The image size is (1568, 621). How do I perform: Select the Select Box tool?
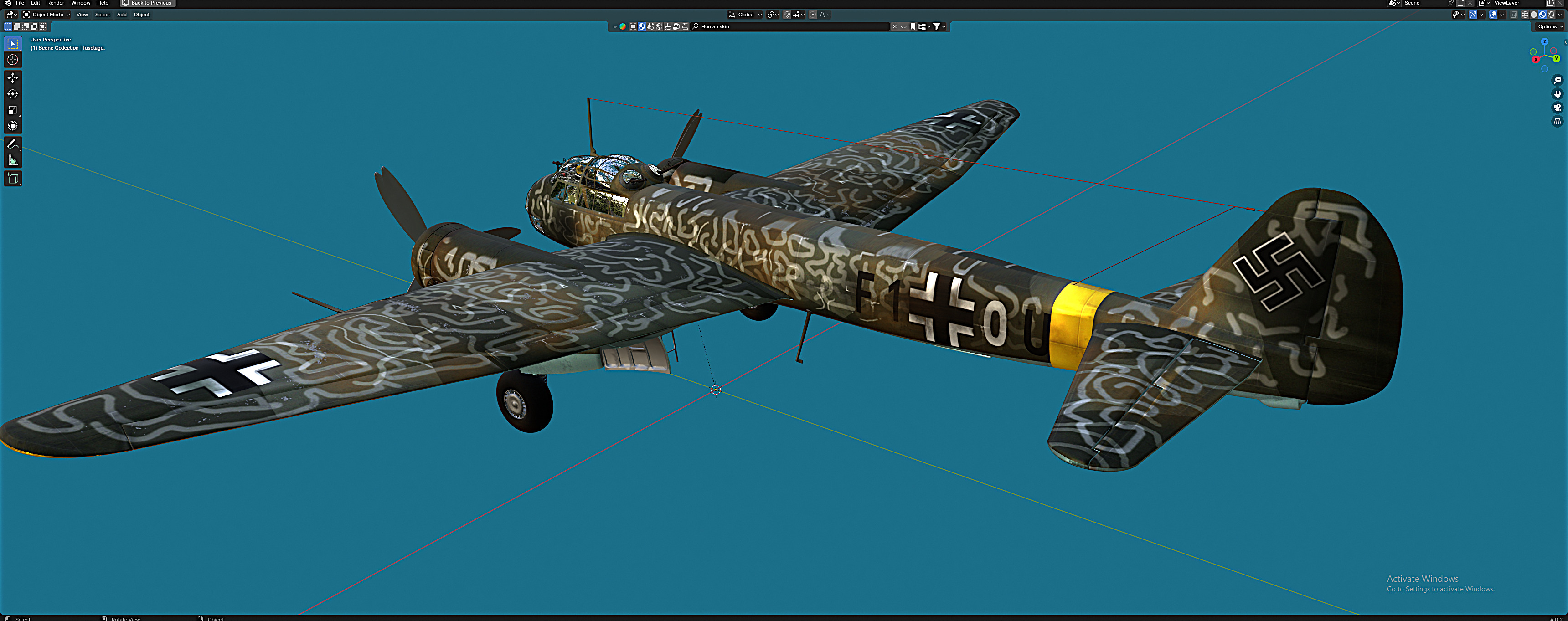[x=13, y=44]
